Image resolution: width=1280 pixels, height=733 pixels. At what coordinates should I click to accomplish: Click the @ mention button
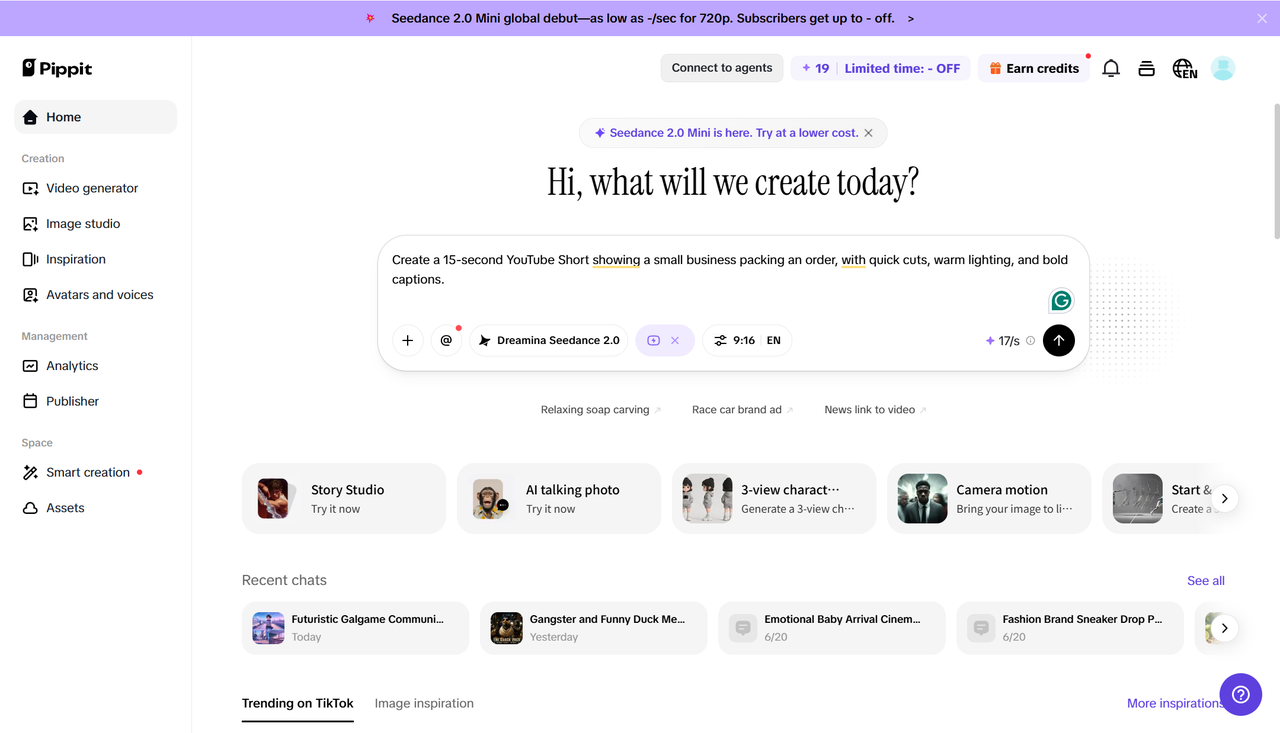click(446, 340)
